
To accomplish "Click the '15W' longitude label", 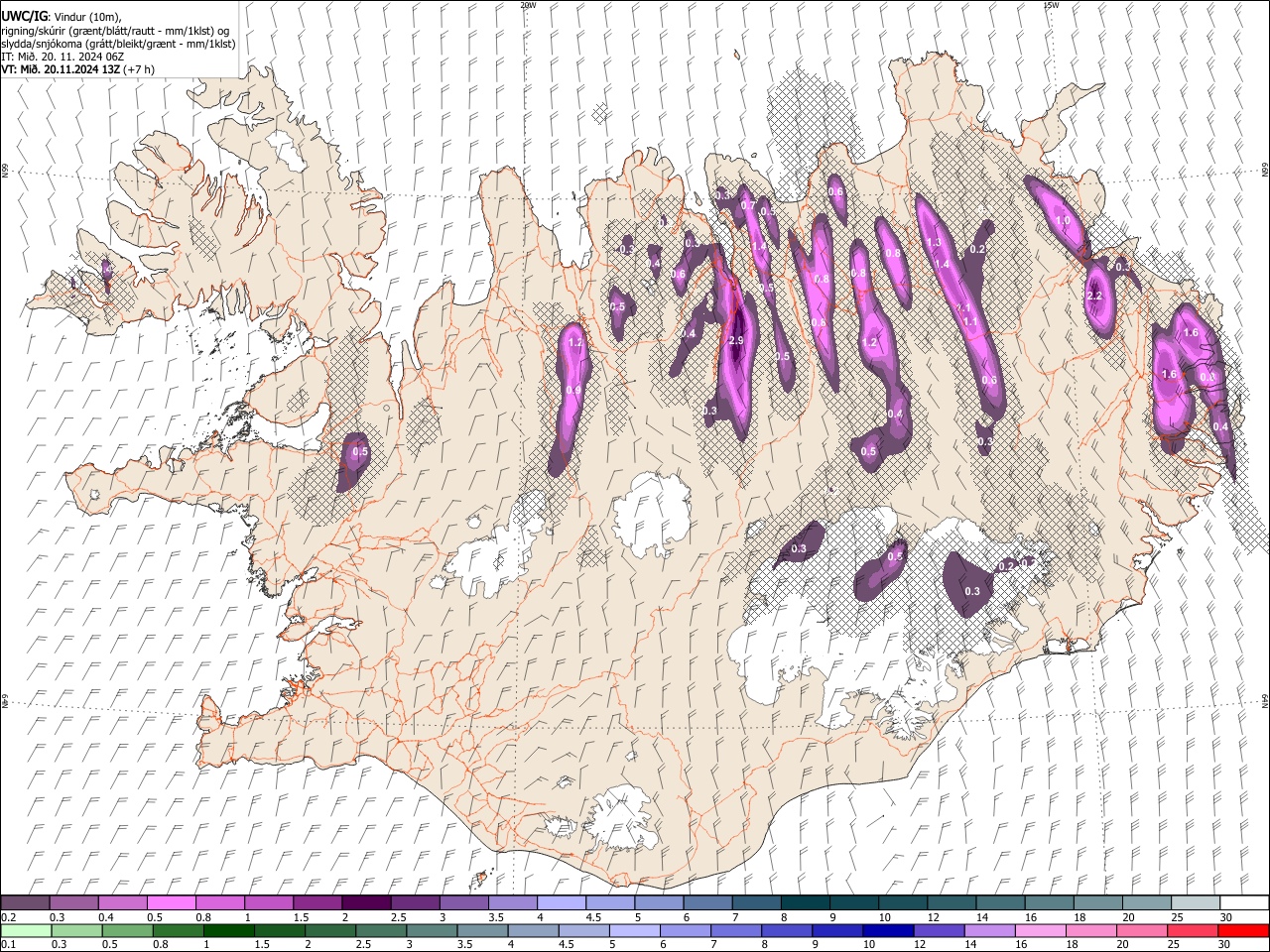I will [1051, 5].
